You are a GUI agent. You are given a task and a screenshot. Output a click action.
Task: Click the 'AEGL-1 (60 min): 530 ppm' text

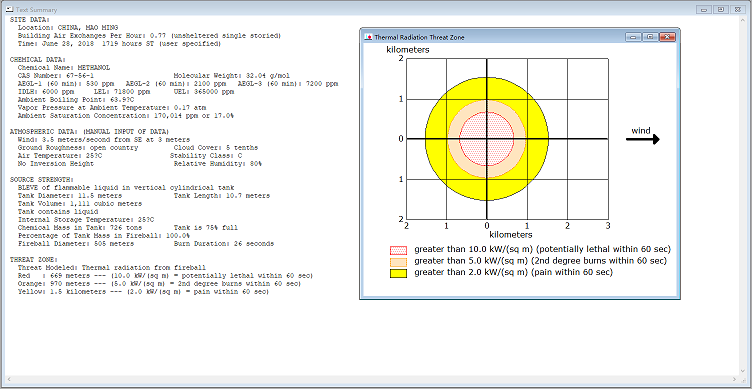click(67, 84)
